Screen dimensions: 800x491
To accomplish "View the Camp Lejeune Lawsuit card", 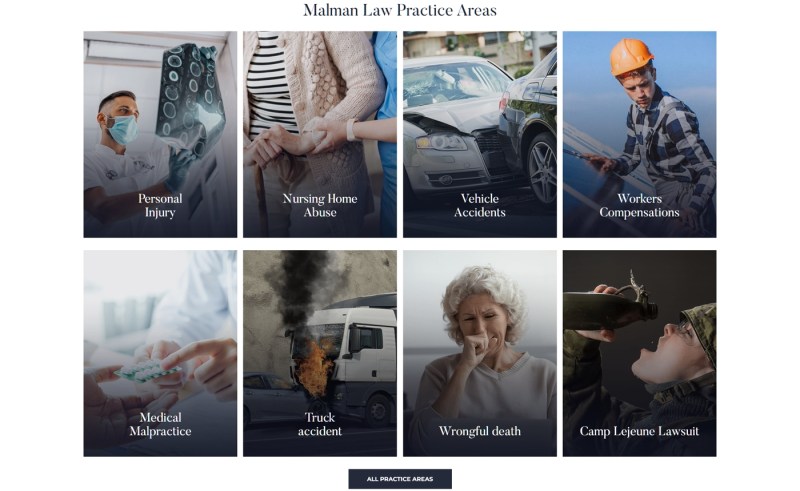I will [x=639, y=353].
